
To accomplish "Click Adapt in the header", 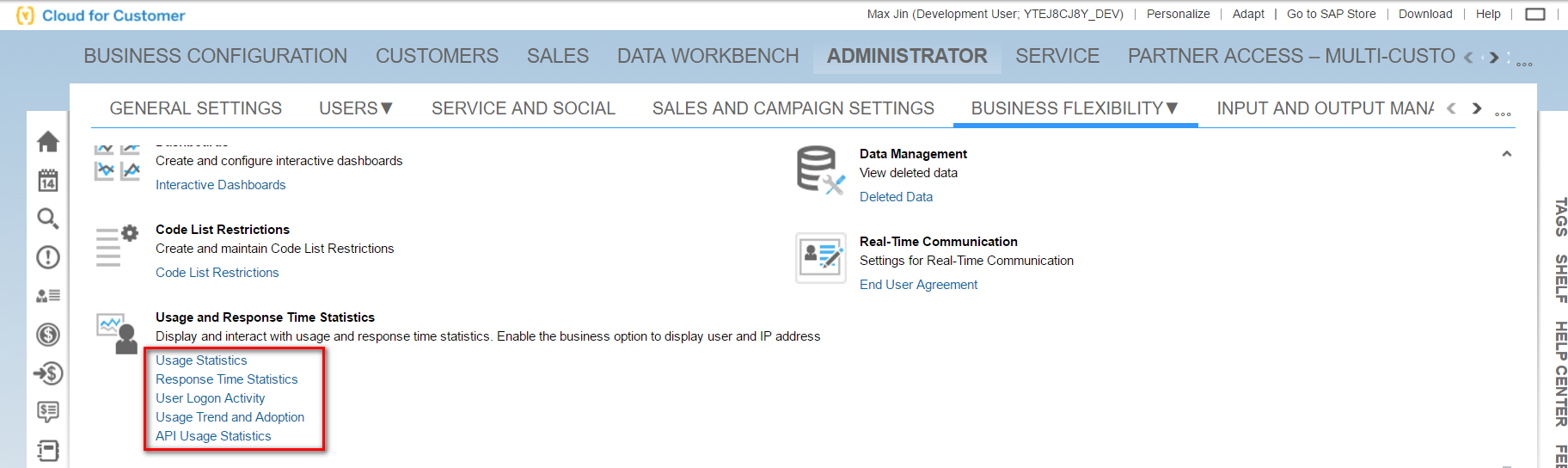I will (1248, 14).
